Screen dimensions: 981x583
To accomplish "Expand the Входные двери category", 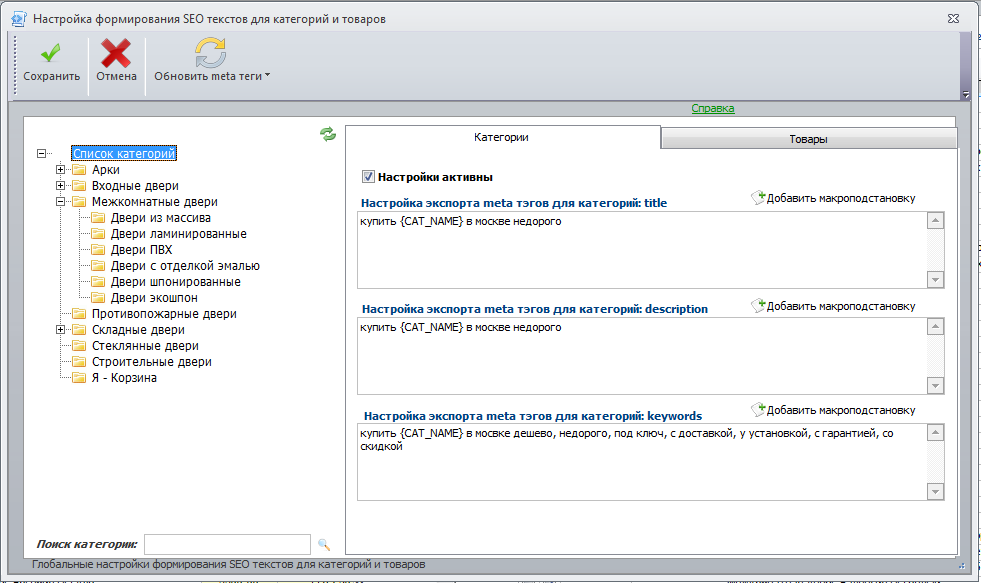I will [x=60, y=186].
